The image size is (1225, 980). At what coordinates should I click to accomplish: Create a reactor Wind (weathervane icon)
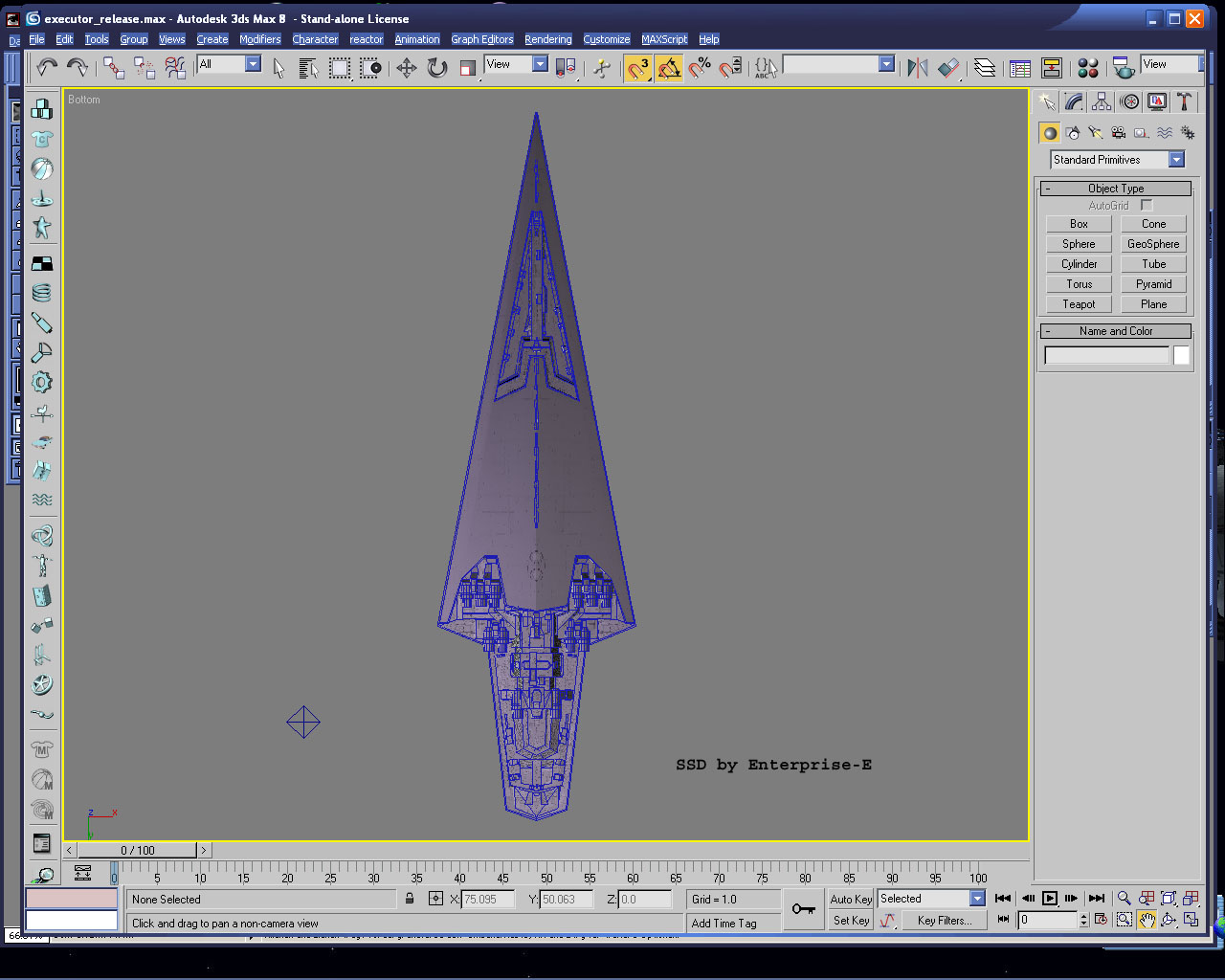point(42,412)
